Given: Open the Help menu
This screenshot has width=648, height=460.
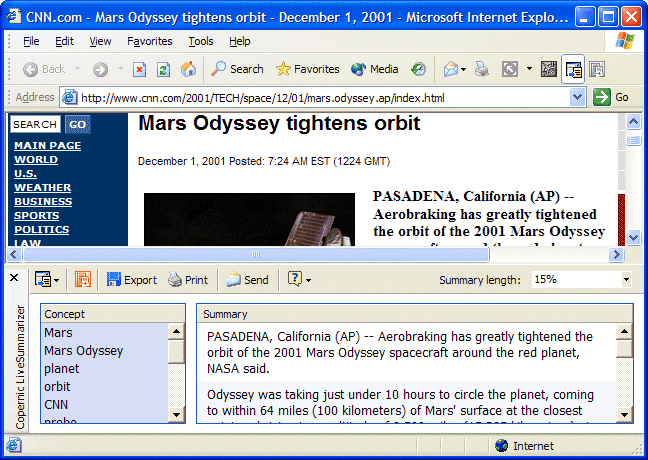Looking at the screenshot, I should 240,41.
